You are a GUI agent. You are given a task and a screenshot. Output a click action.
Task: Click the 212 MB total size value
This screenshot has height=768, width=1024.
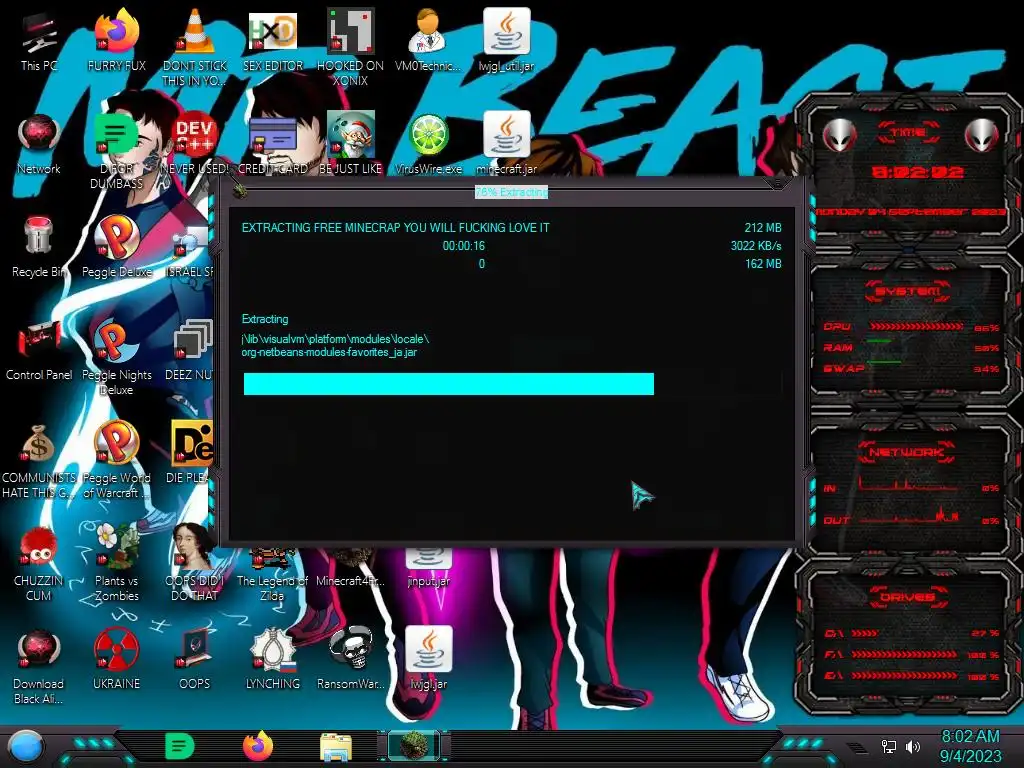coord(763,228)
